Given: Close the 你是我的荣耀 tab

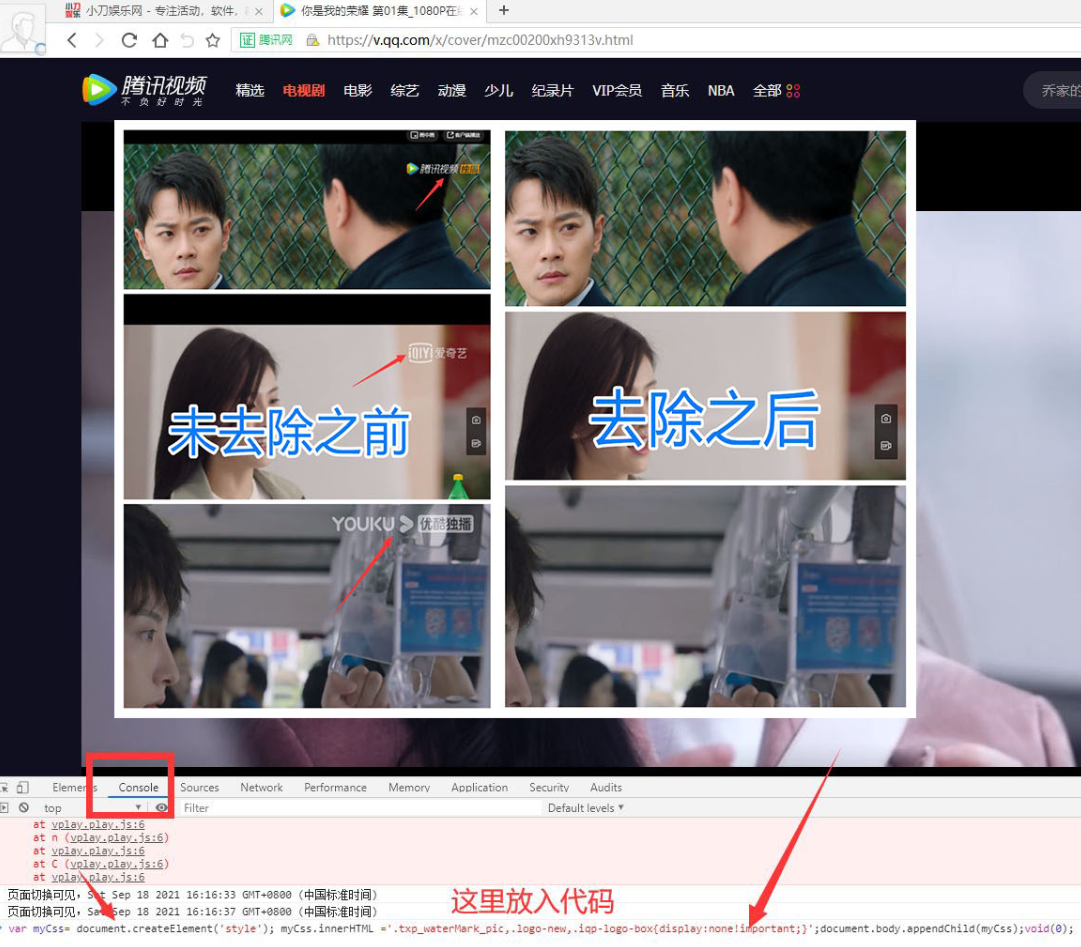Looking at the screenshot, I should point(474,11).
